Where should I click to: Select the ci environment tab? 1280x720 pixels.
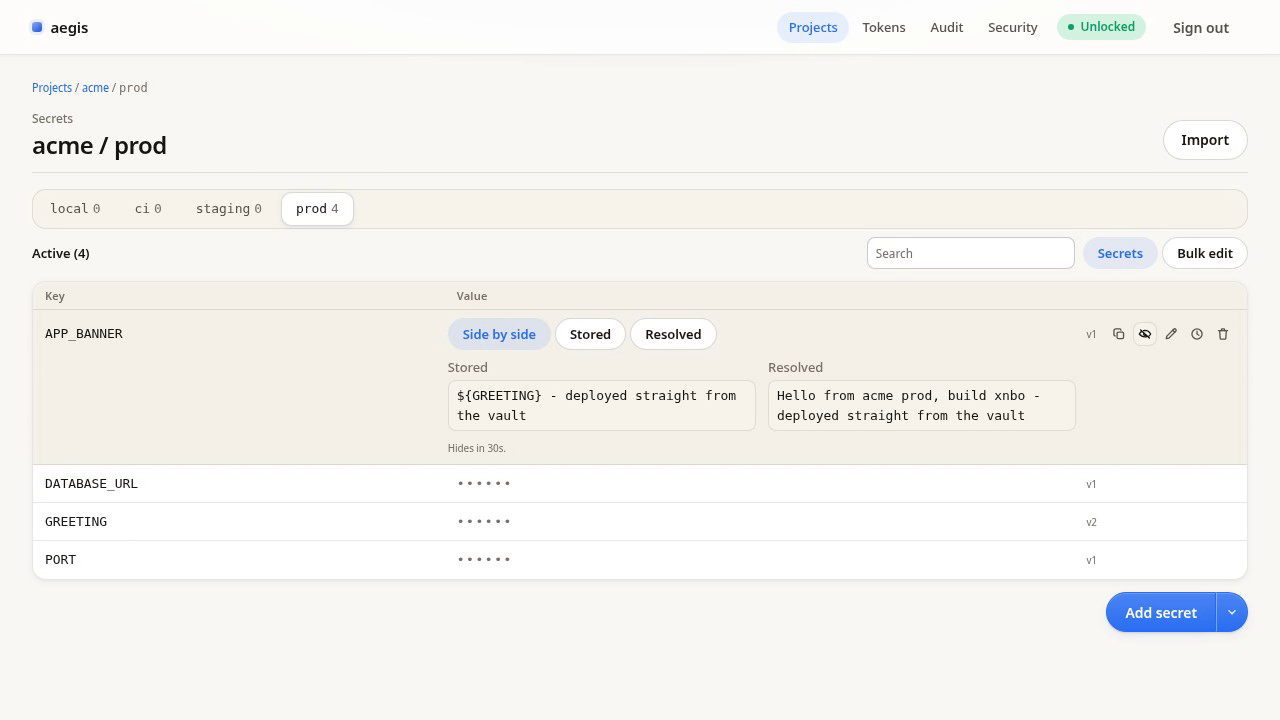click(x=148, y=209)
